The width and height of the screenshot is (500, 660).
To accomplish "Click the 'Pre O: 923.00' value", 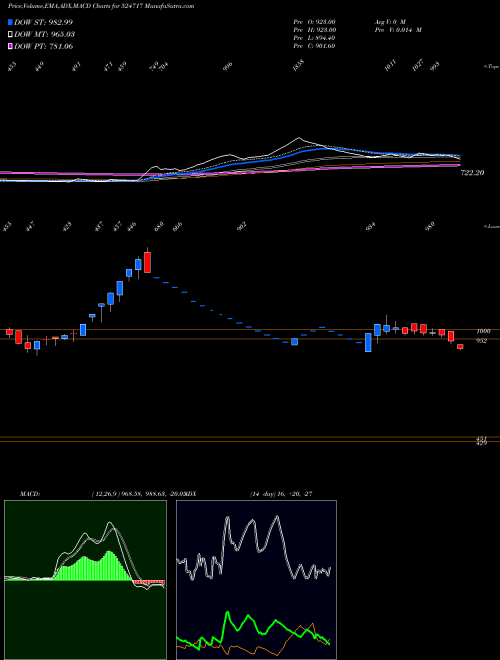I will pyautogui.click(x=314, y=22).
